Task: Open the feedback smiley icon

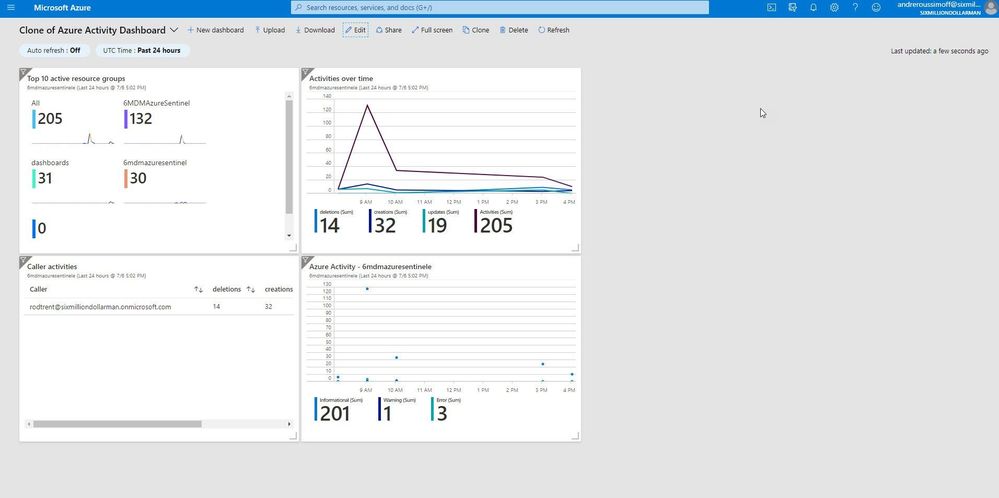Action: pyautogui.click(x=876, y=8)
